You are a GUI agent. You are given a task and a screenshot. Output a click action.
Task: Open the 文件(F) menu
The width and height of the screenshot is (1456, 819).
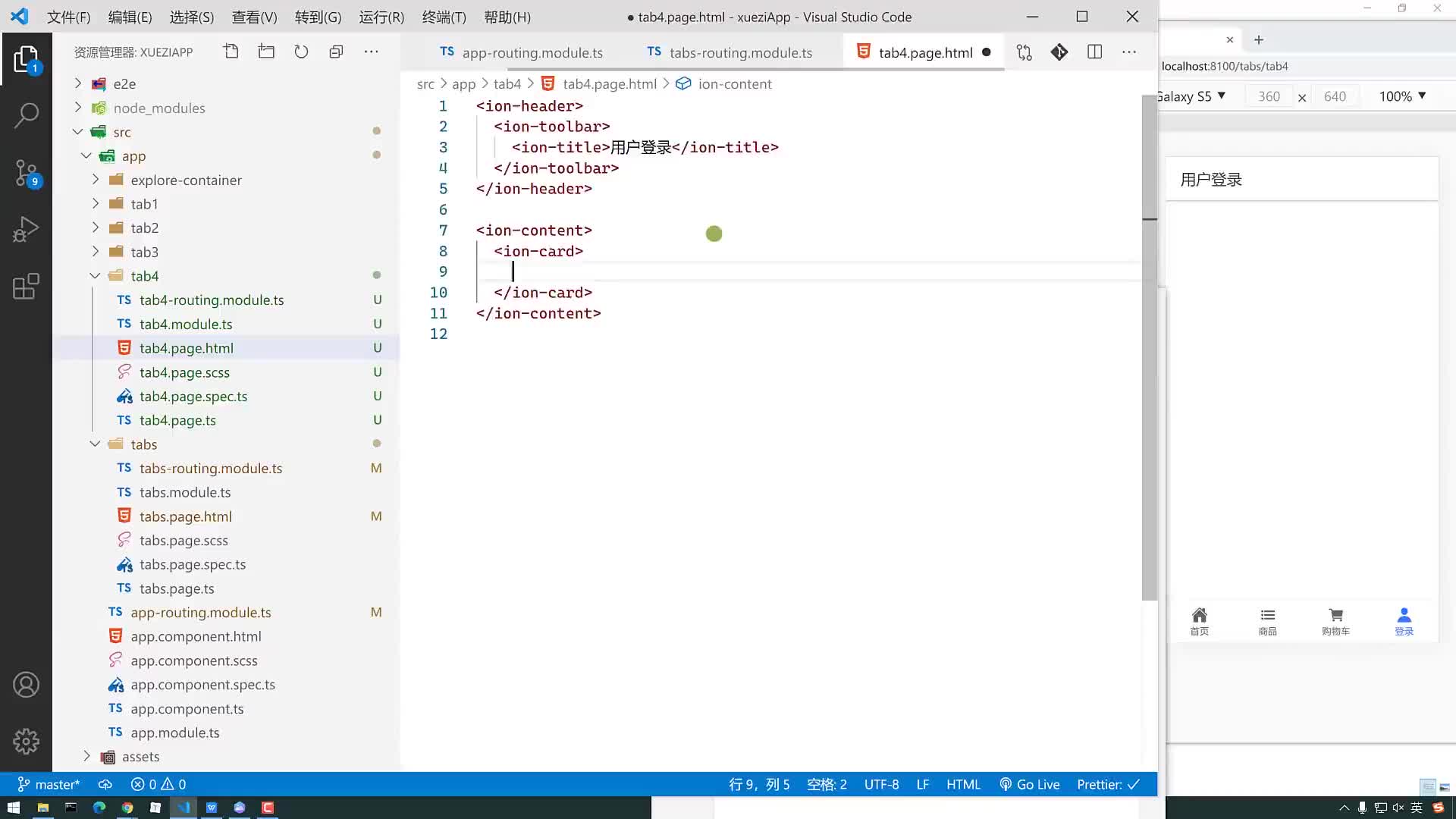click(x=68, y=17)
